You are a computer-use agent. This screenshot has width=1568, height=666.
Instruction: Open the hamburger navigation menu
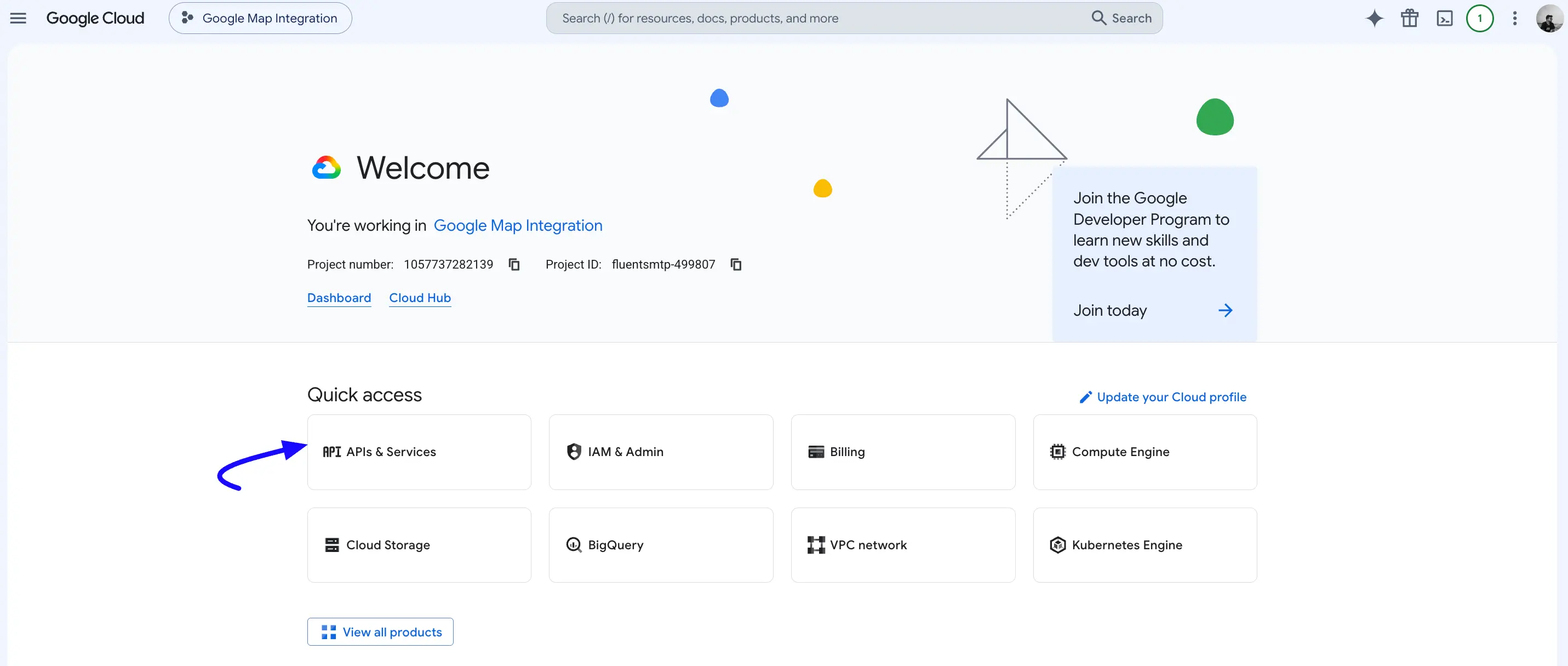point(18,18)
